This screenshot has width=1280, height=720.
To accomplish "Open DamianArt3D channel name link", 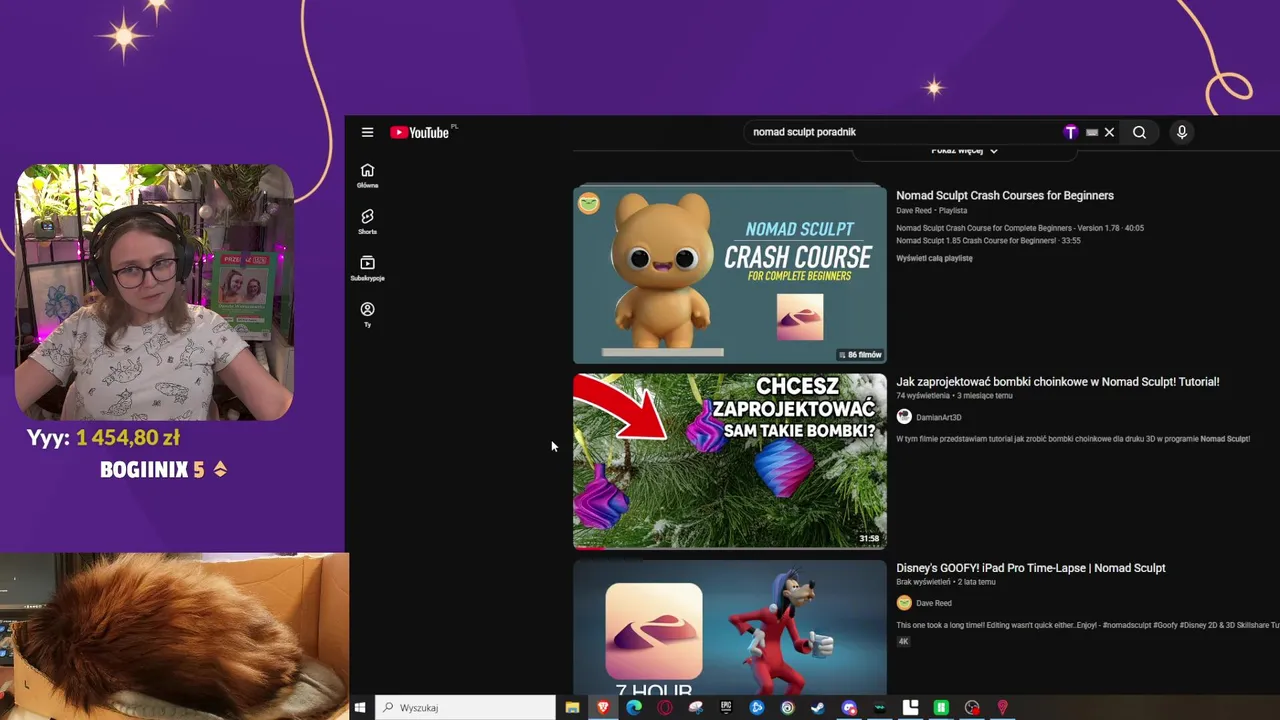I will pyautogui.click(x=938, y=417).
